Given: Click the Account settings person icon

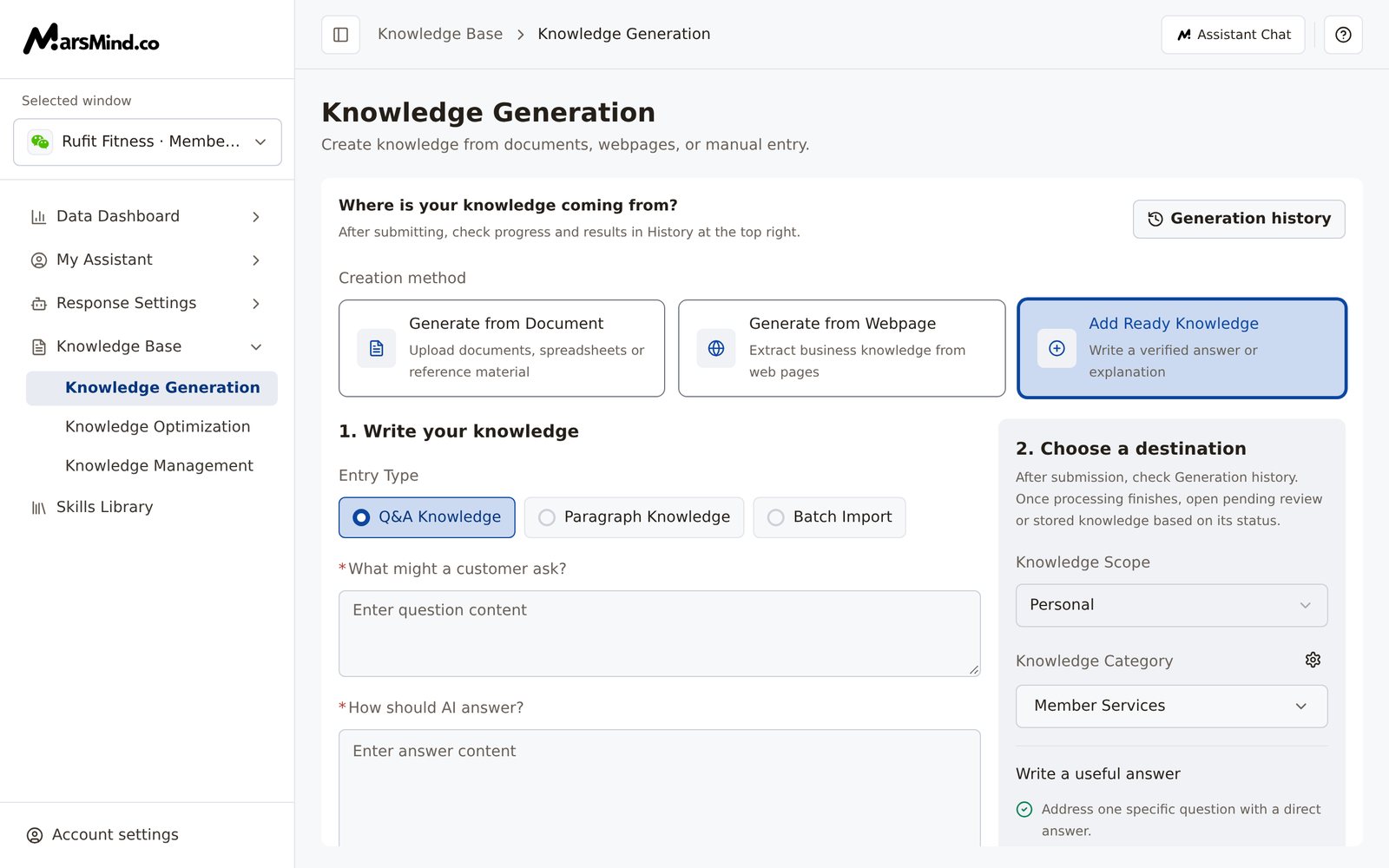Looking at the screenshot, I should point(35,835).
